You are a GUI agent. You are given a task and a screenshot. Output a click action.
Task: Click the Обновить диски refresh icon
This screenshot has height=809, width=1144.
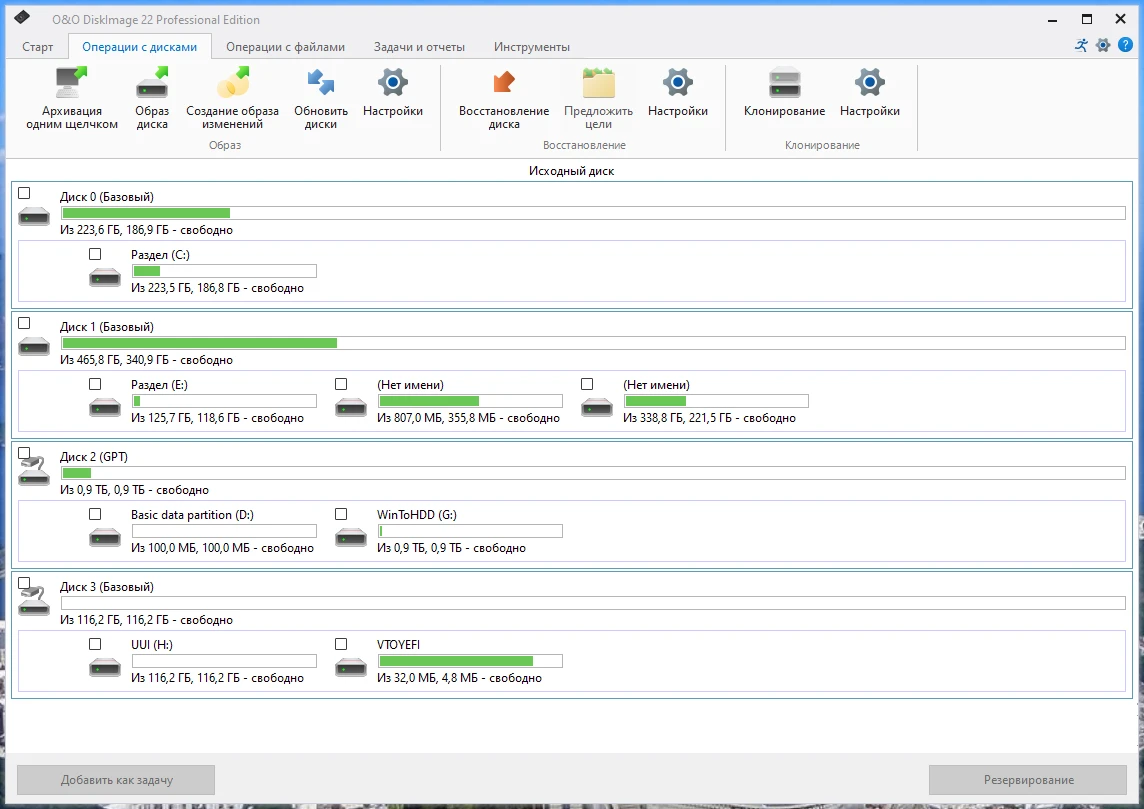click(321, 84)
